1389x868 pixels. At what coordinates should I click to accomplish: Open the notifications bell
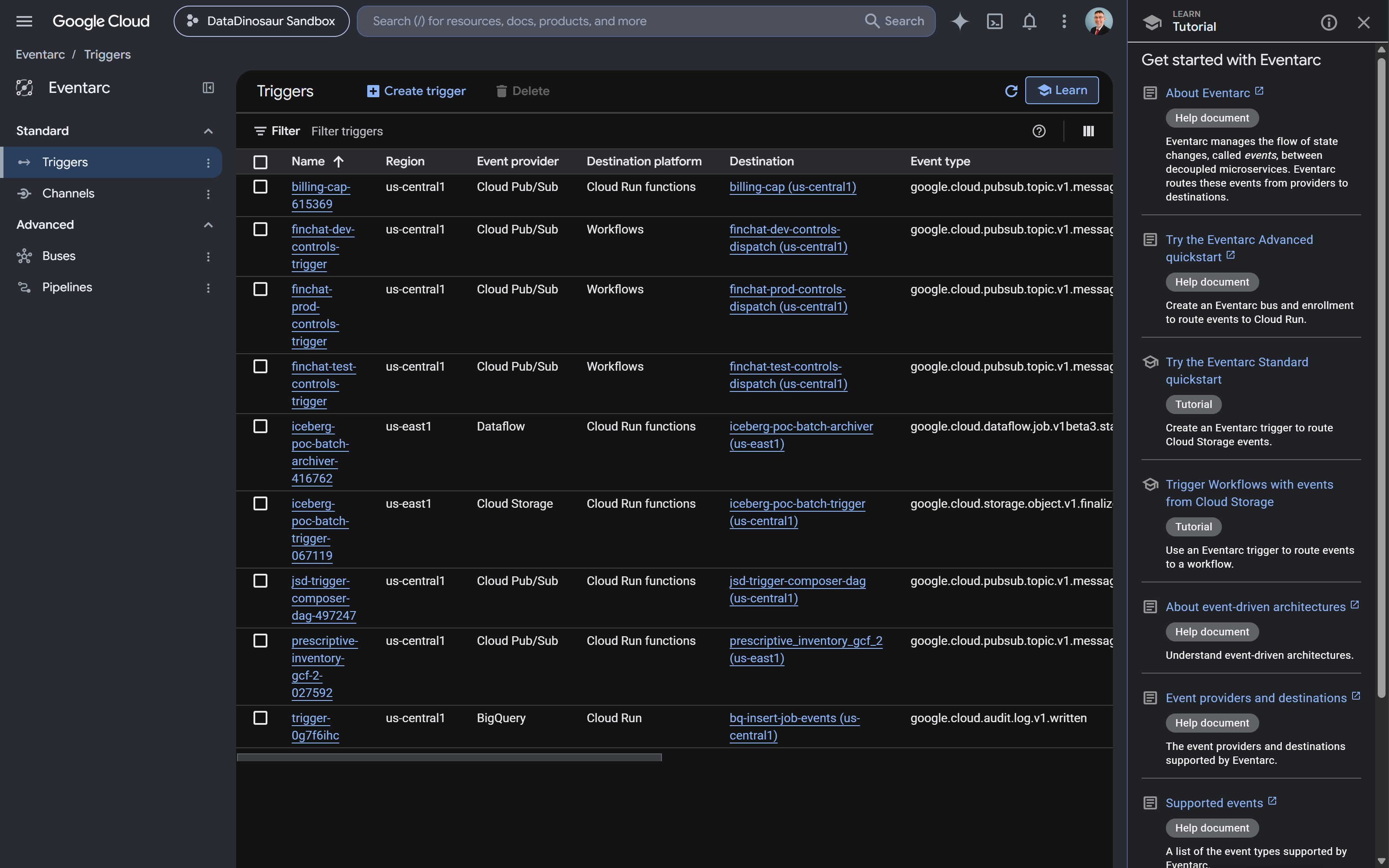pos(1029,21)
